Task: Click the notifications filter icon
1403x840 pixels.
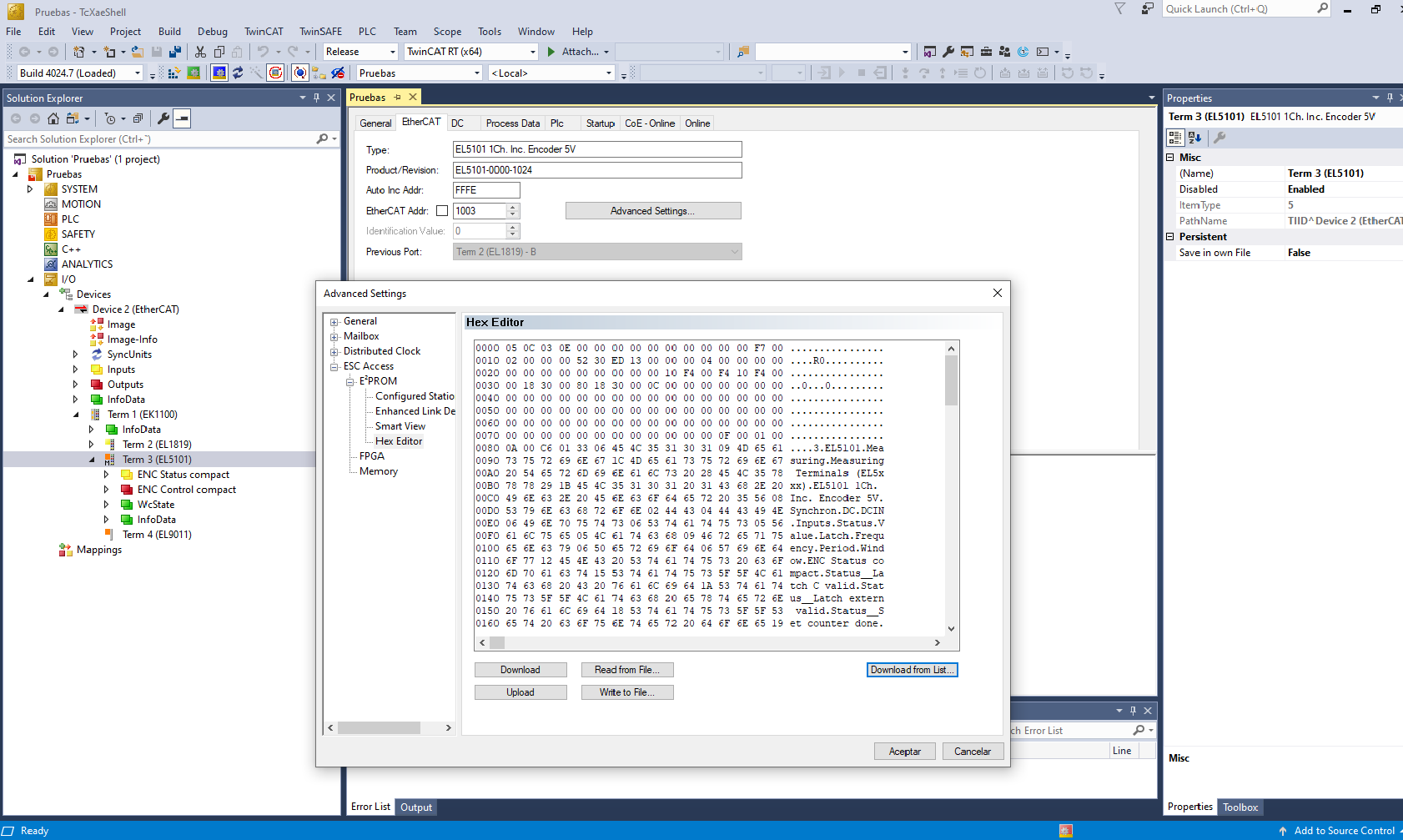Action: [1120, 8]
